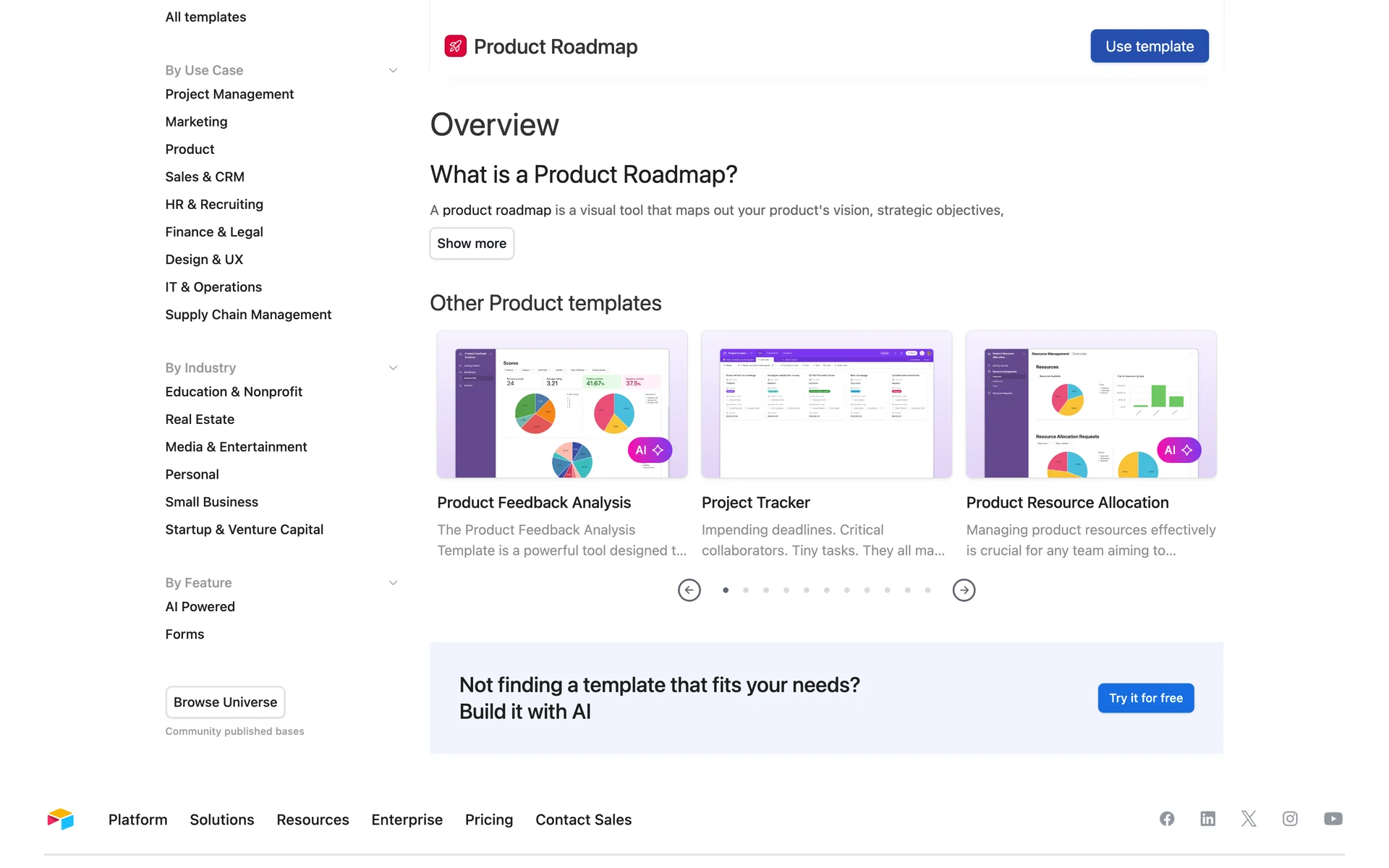Open the X (Twitter) social icon
This screenshot has width=1389, height=868.
point(1249,819)
